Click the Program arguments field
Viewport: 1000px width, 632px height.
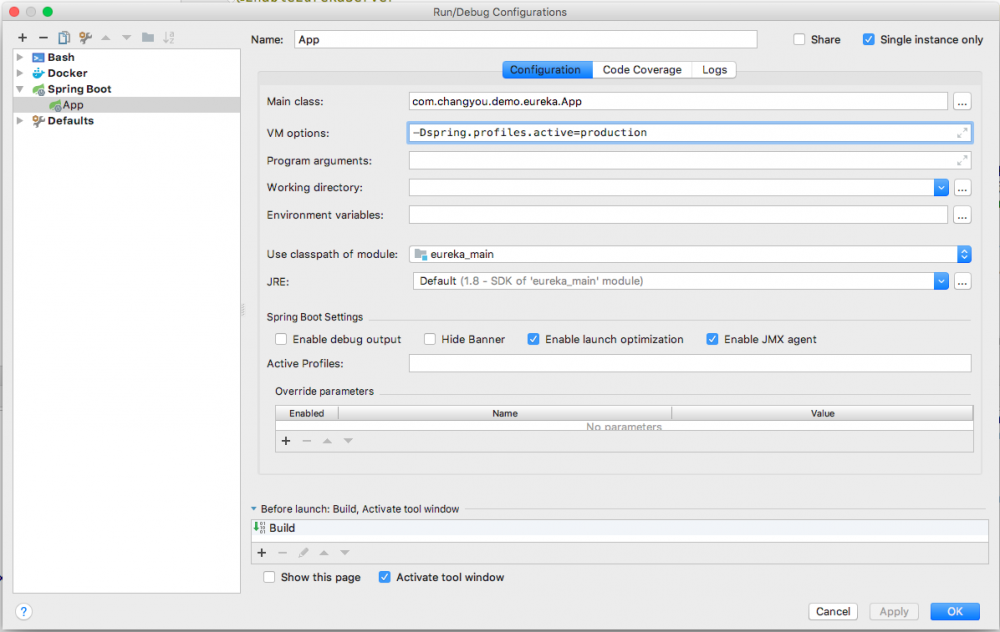pos(689,161)
